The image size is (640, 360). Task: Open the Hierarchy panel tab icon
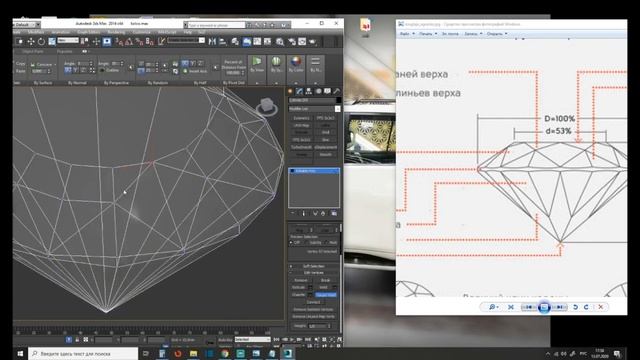coord(309,91)
